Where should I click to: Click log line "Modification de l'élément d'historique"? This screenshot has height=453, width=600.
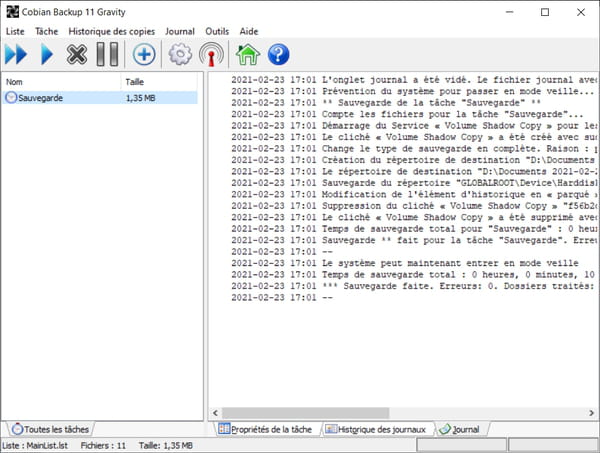(x=414, y=195)
